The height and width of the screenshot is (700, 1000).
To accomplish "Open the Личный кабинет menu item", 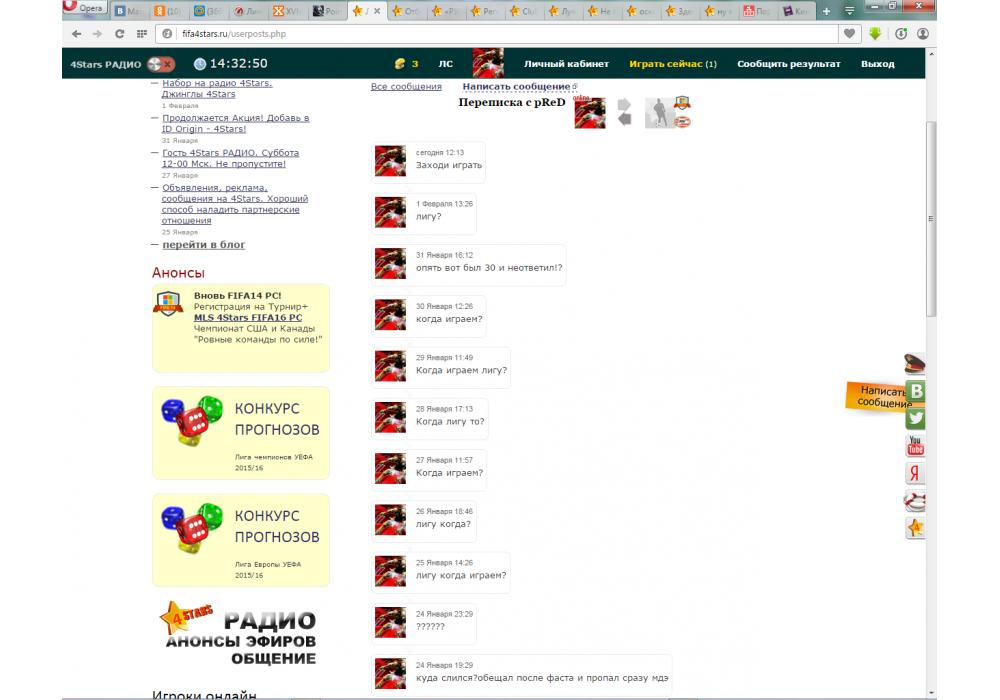I will coord(566,64).
